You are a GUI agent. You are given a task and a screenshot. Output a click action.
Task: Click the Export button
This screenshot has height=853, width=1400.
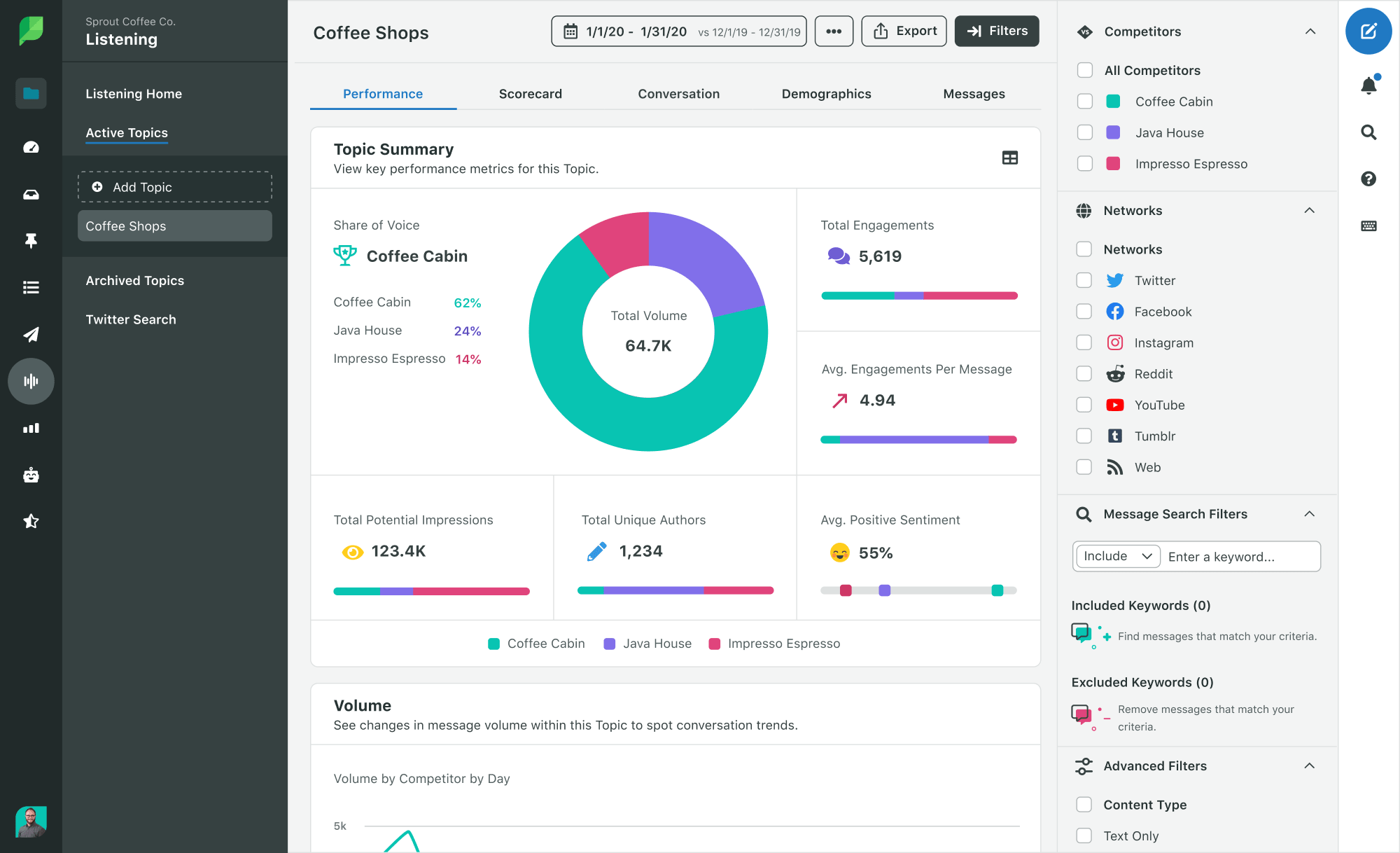click(x=905, y=30)
